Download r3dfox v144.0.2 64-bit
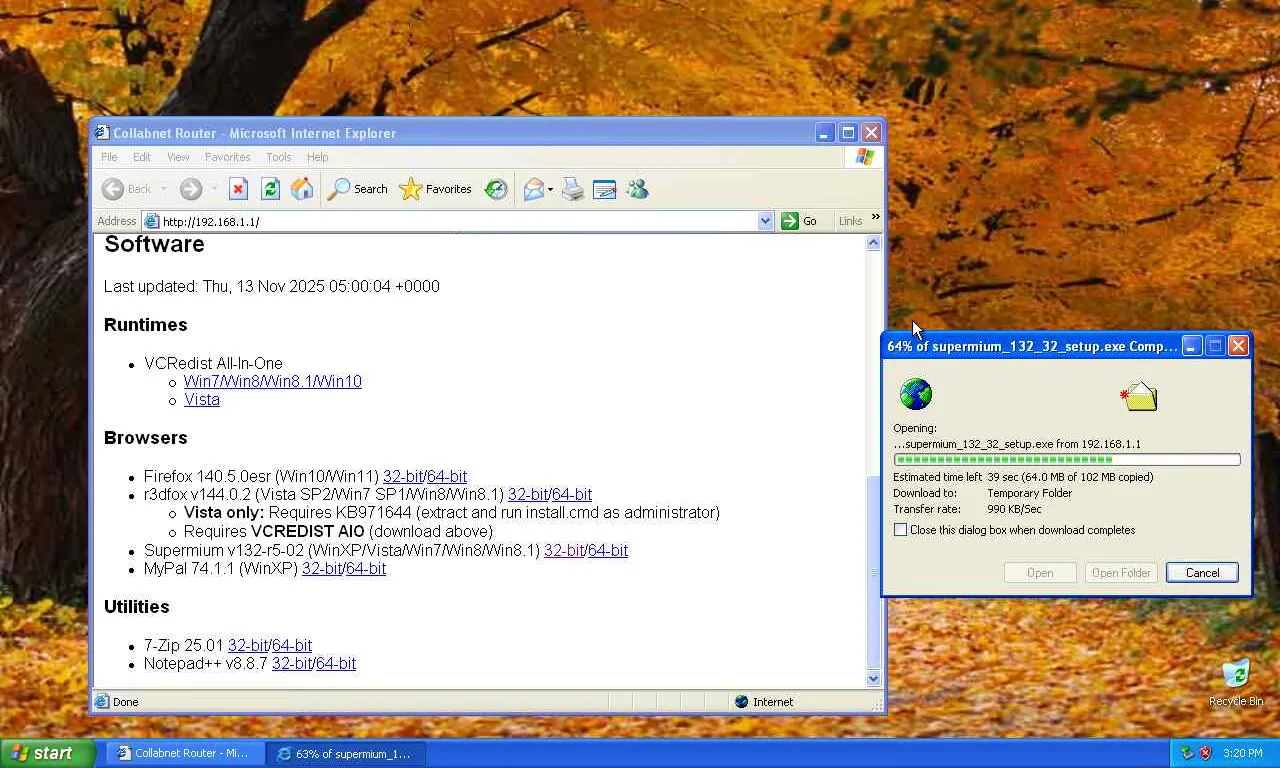 [572, 495]
